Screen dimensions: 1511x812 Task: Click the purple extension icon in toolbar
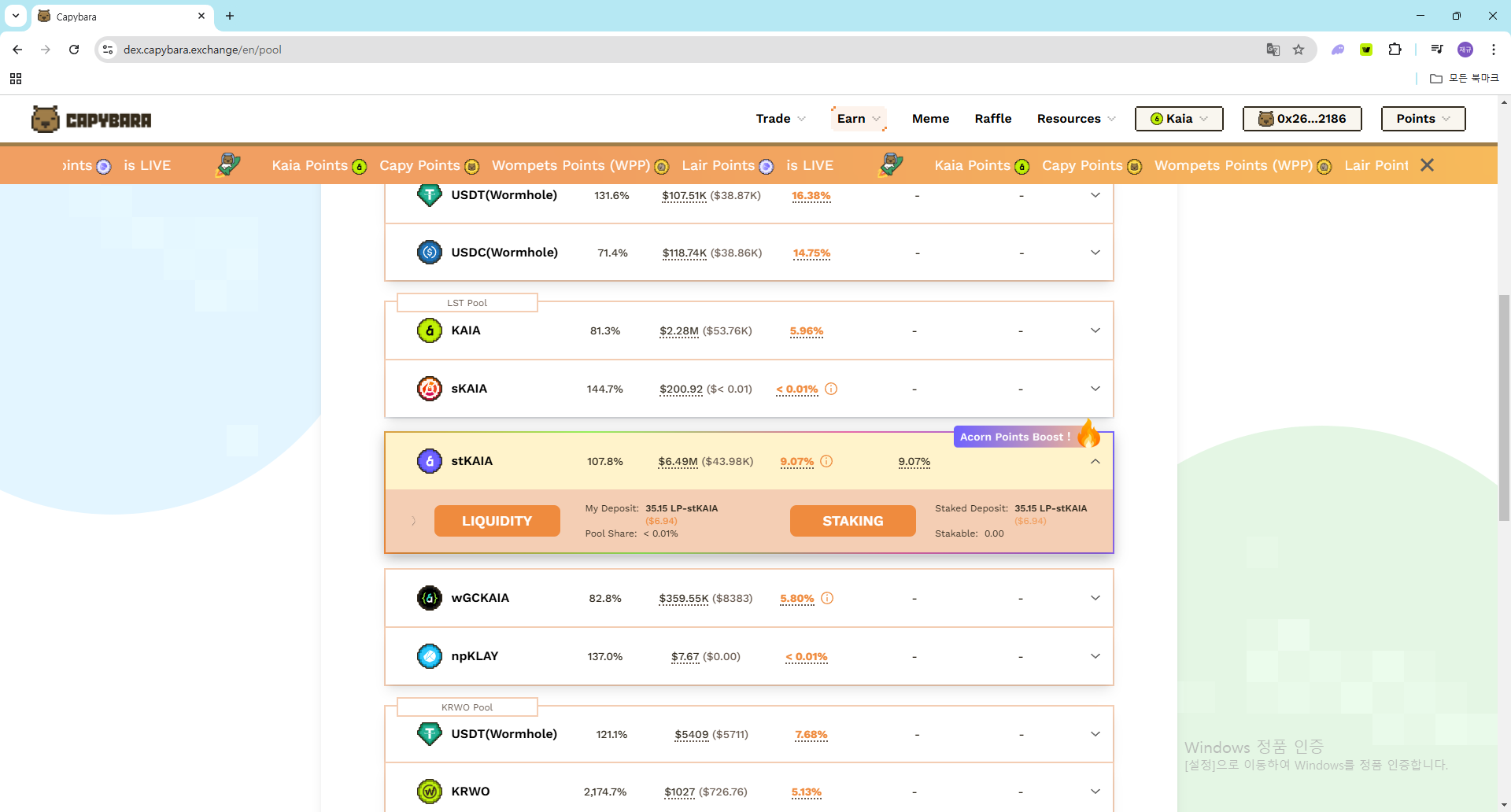coord(1338,50)
